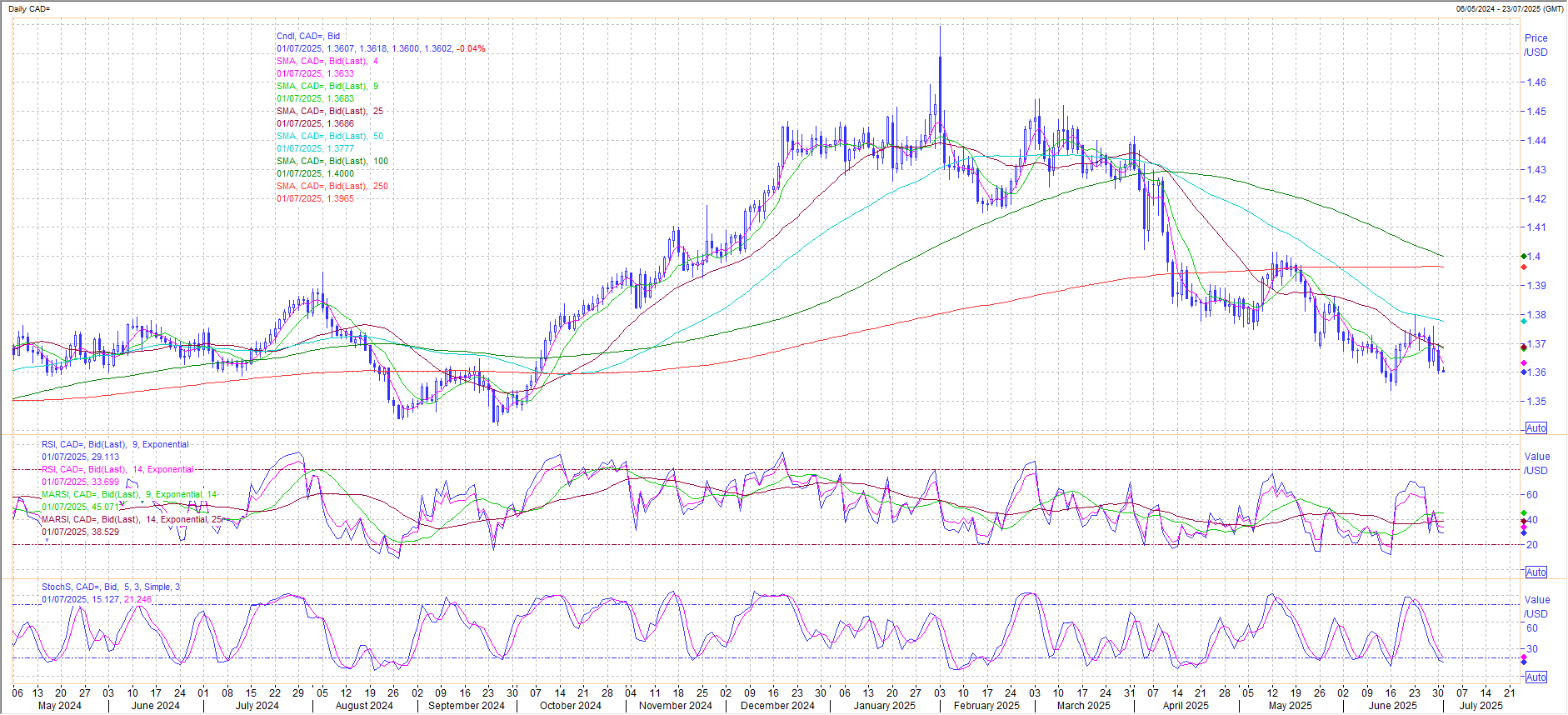
Task: Click the Auto button of the price panel
Action: point(1536,428)
